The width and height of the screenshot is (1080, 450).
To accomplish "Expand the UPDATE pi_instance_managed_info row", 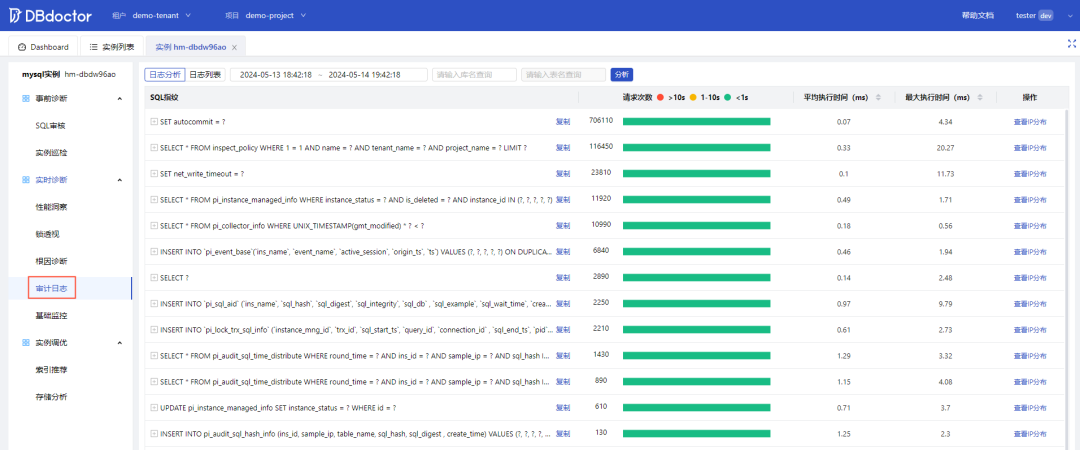I will tap(154, 407).
